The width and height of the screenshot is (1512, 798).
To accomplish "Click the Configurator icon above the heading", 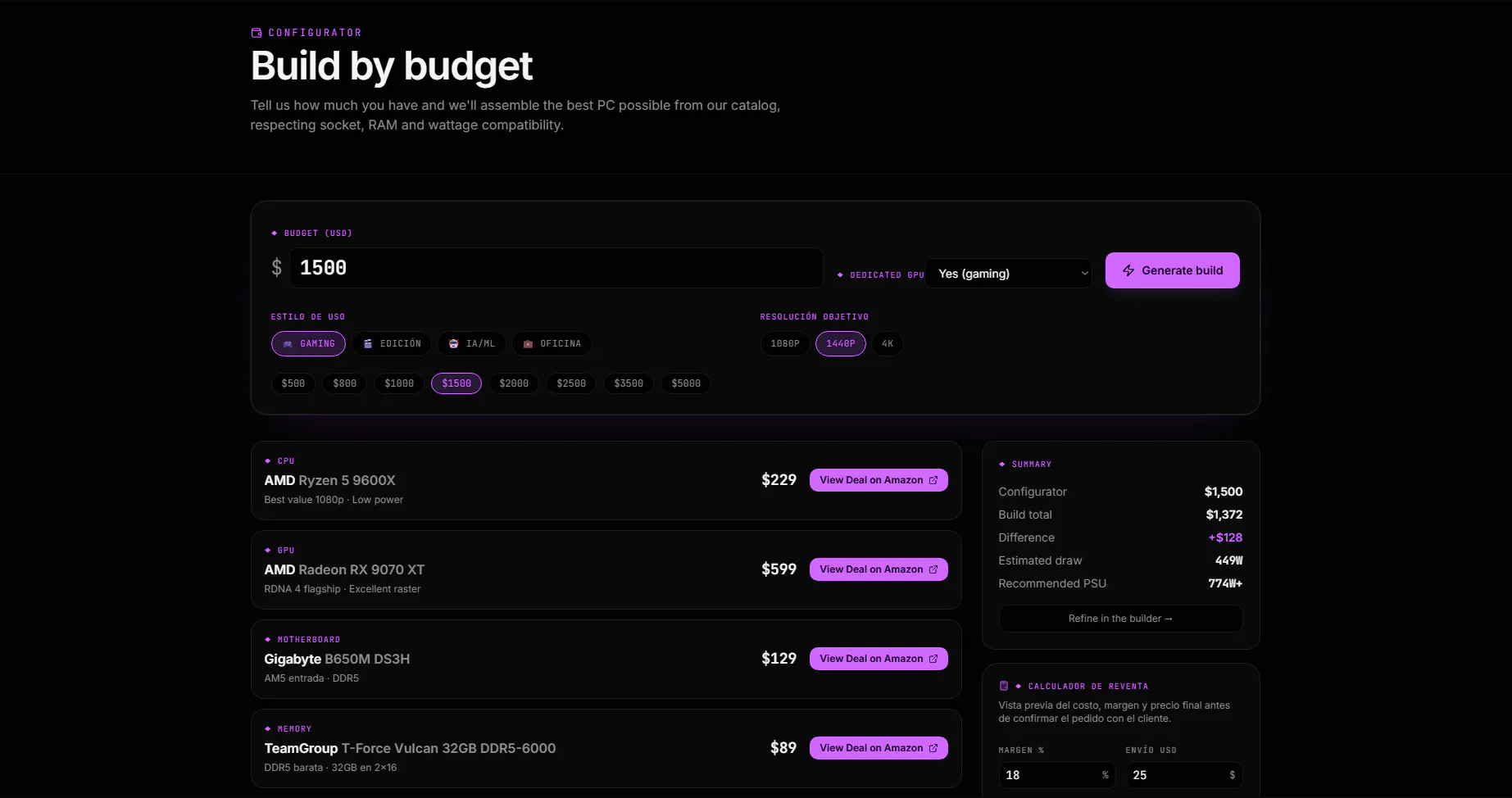I will [x=257, y=33].
